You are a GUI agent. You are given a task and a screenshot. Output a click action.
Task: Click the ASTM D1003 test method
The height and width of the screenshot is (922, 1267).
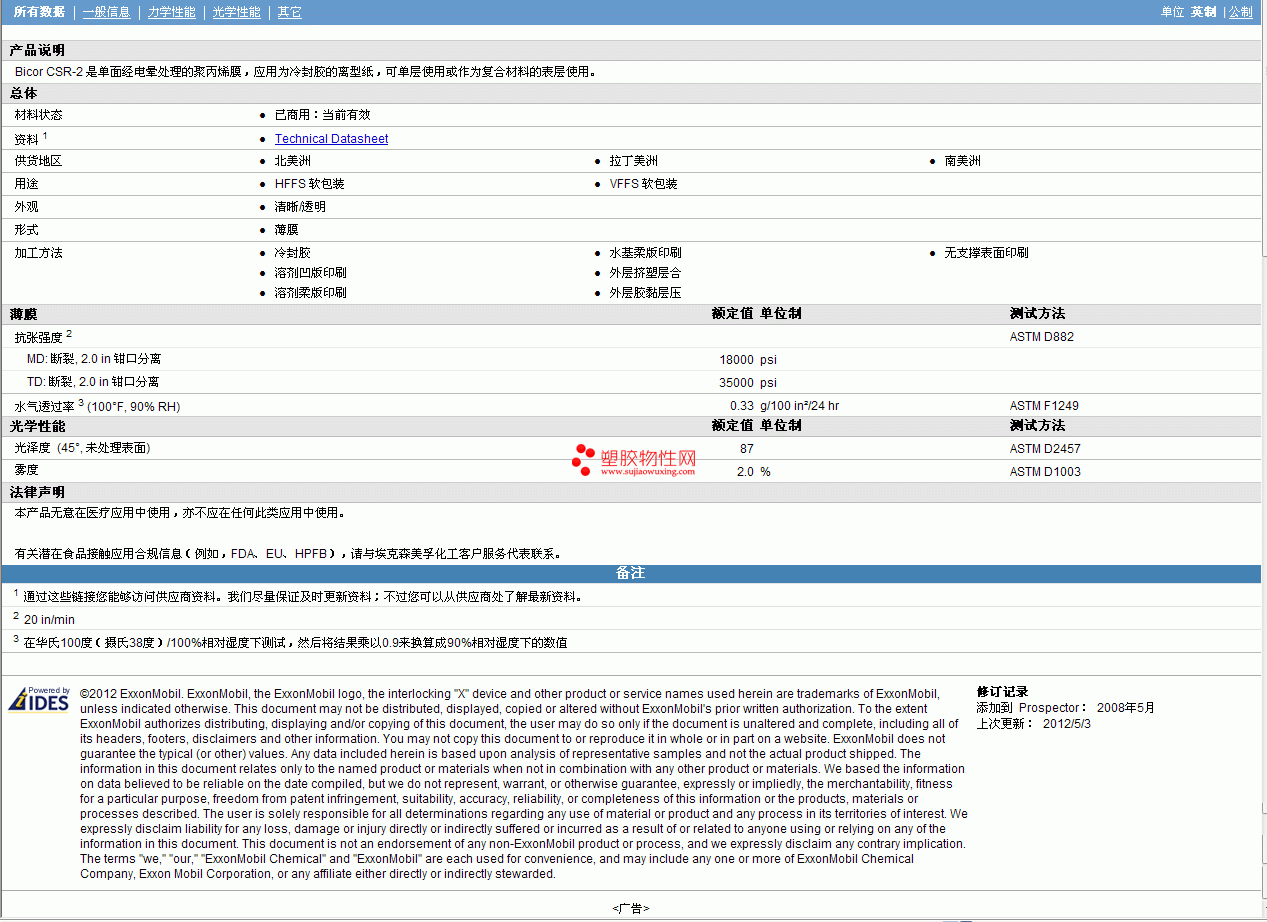[1045, 472]
